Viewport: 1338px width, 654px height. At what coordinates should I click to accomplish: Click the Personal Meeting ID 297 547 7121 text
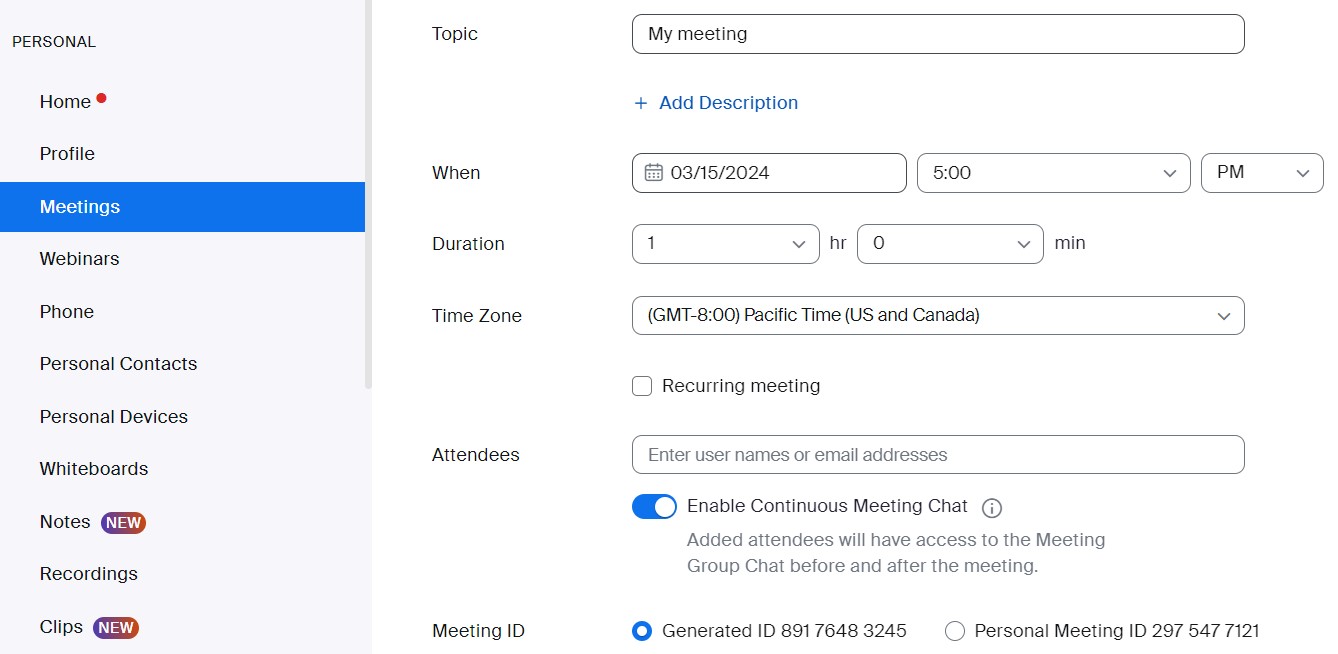coord(1117,631)
